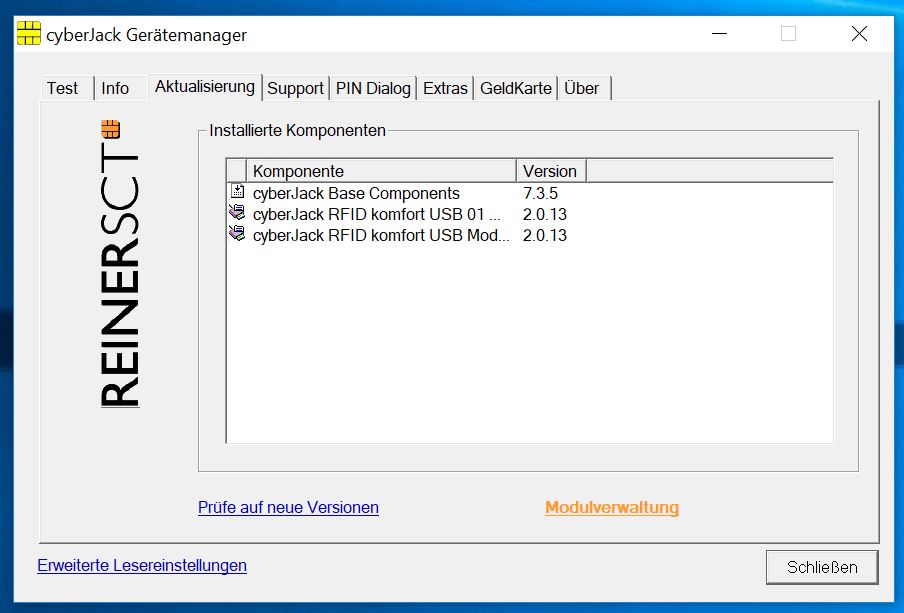Click the icon beside cyberJack RFID komfort USB 01

237,213
